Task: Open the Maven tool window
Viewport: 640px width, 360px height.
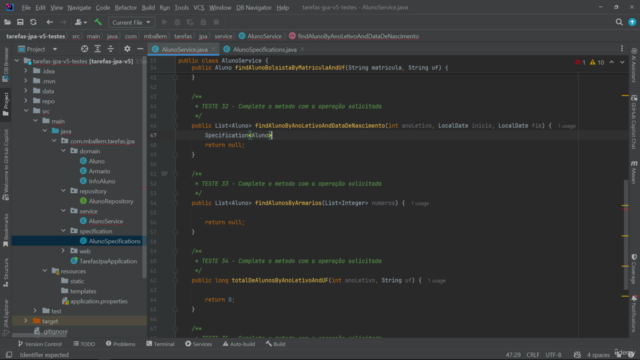Action: click(634, 172)
